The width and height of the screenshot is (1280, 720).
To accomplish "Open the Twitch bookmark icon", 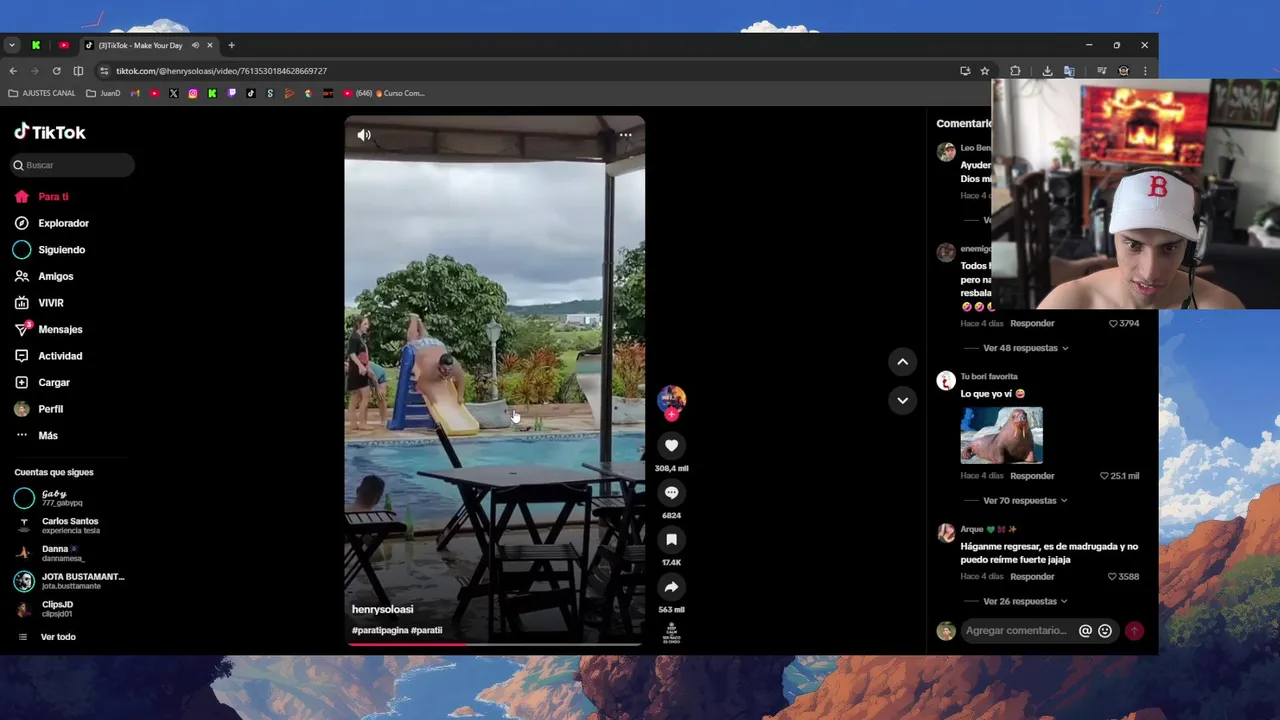I will click(232, 93).
